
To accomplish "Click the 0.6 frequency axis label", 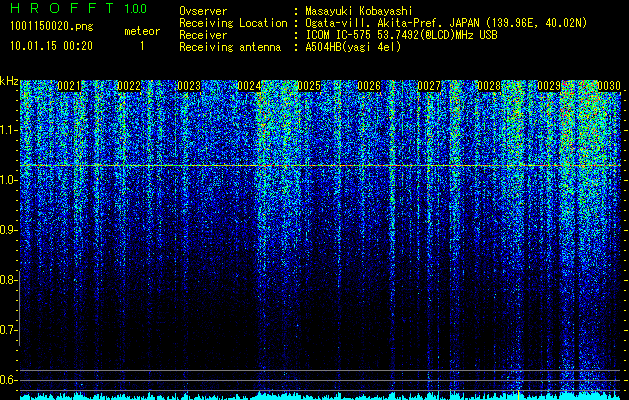I will click(9, 380).
